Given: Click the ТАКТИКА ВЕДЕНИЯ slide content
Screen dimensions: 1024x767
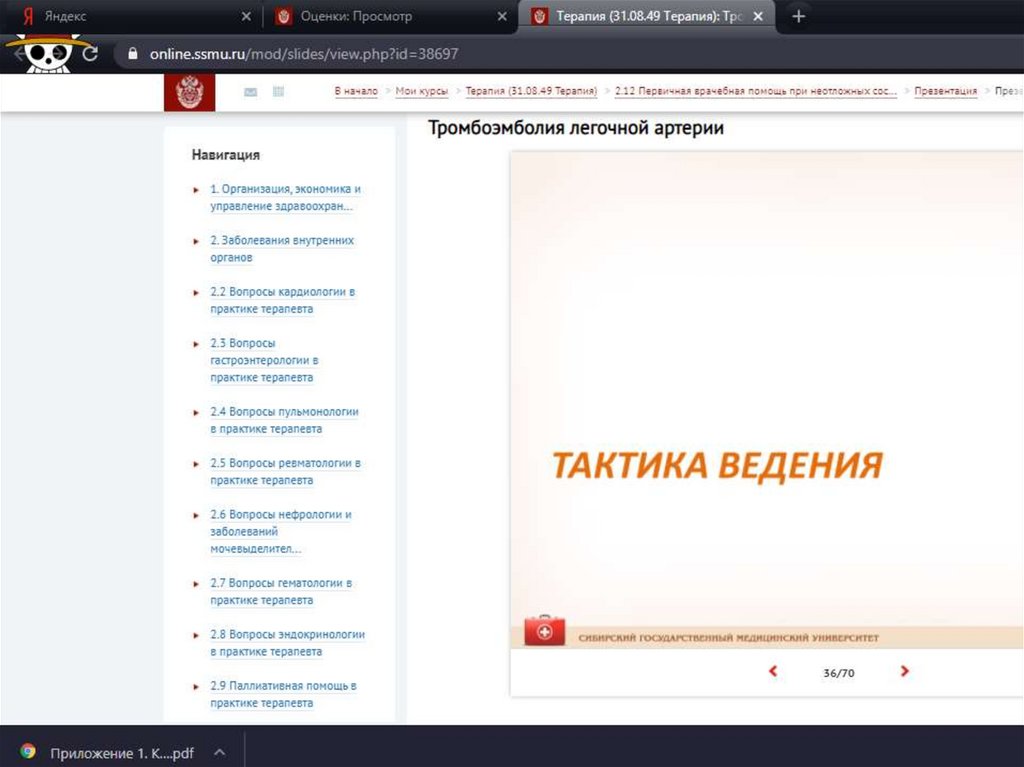Looking at the screenshot, I should 717,465.
